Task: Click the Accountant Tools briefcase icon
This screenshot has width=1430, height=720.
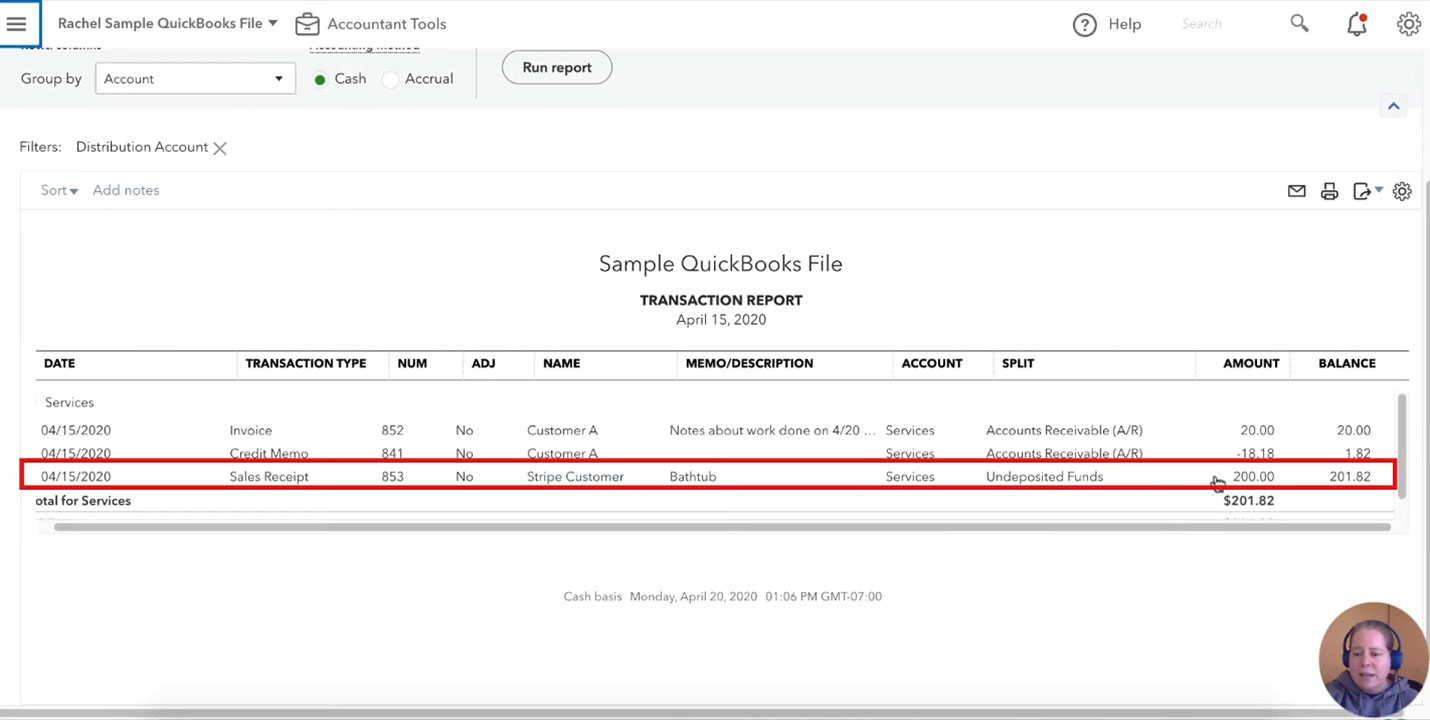Action: pyautogui.click(x=307, y=24)
